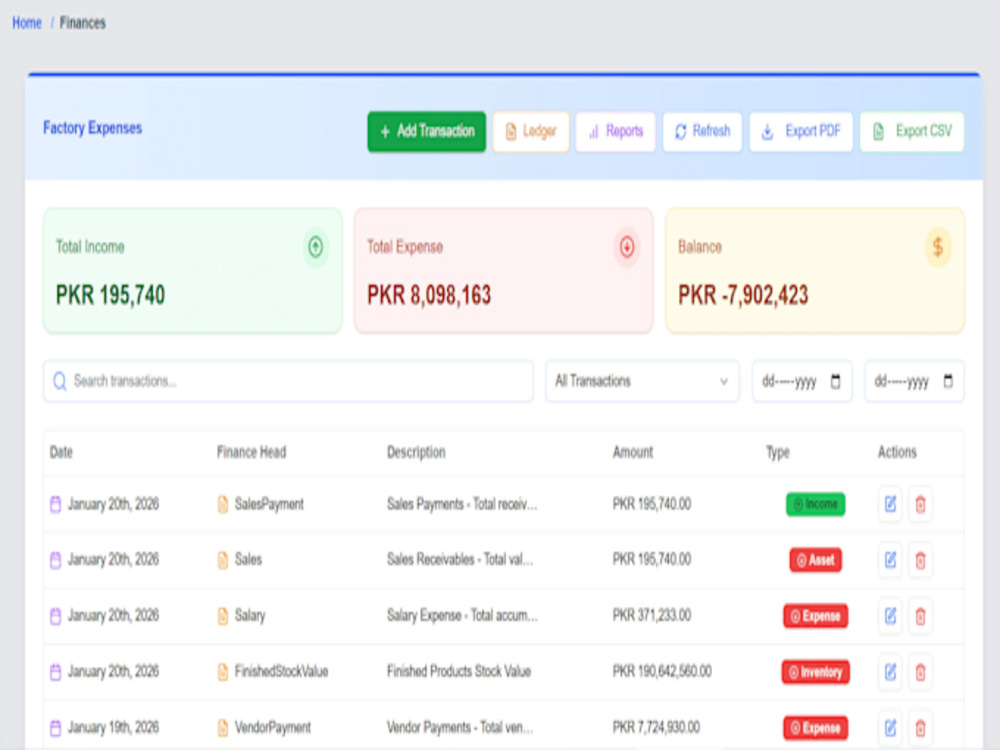This screenshot has width=1000, height=750.
Task: Delete the FinishedStockValue transaction
Action: tap(920, 672)
